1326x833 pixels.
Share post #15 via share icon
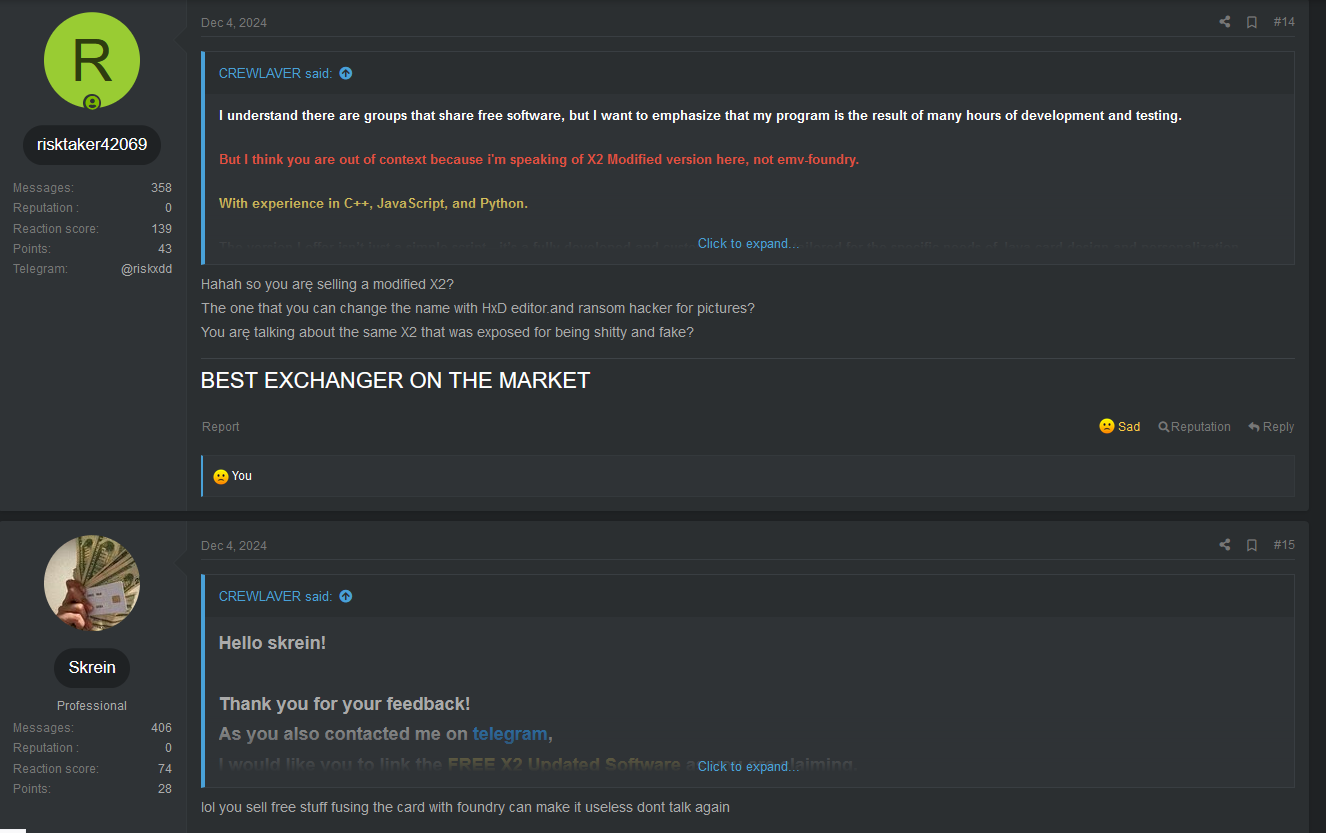[x=1224, y=545]
